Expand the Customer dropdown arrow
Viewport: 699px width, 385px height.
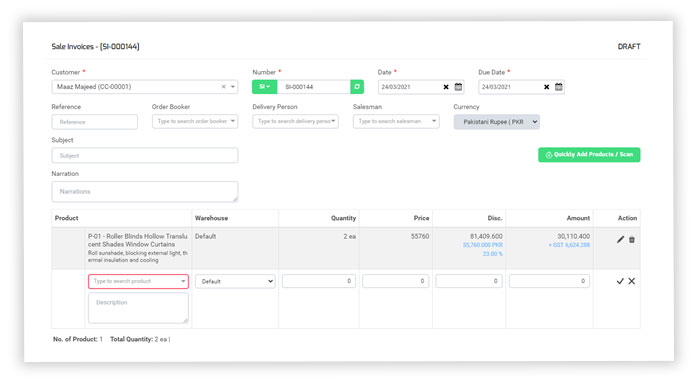[233, 87]
